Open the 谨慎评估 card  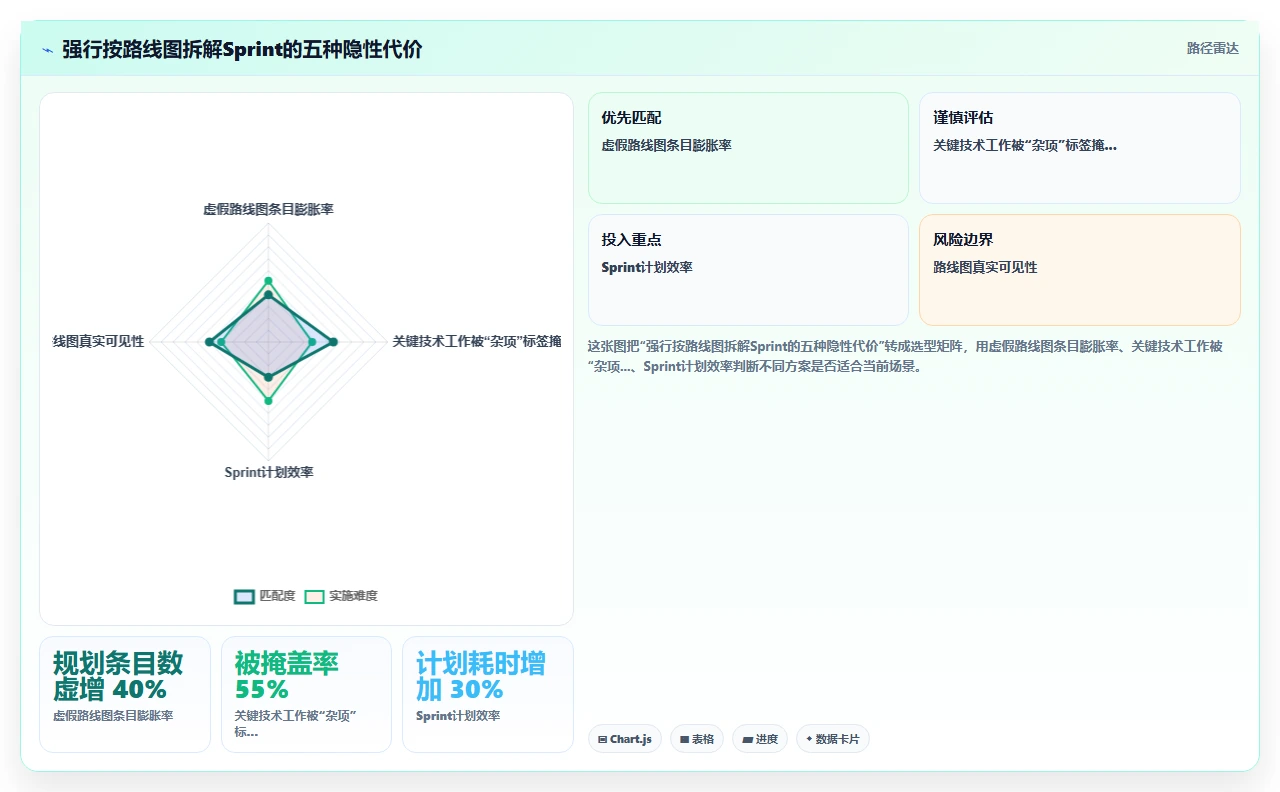coord(1080,148)
